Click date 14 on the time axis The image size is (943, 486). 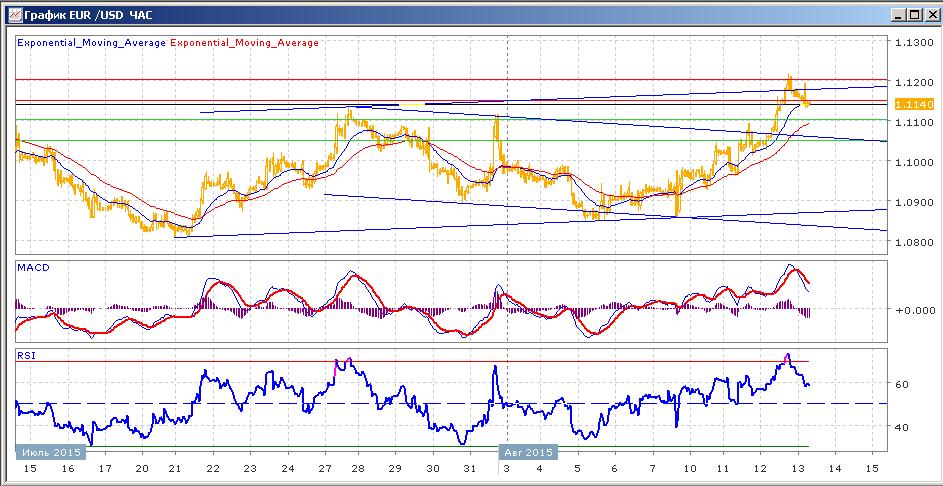click(x=834, y=469)
